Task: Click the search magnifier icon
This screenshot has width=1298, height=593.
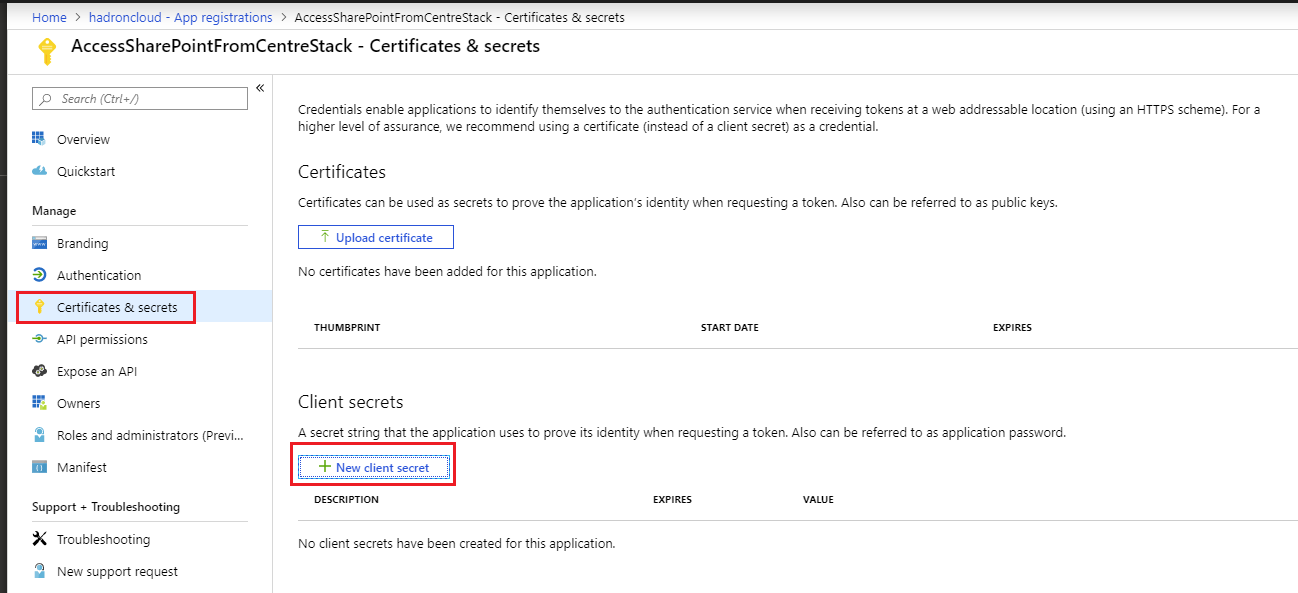Action: [45, 99]
